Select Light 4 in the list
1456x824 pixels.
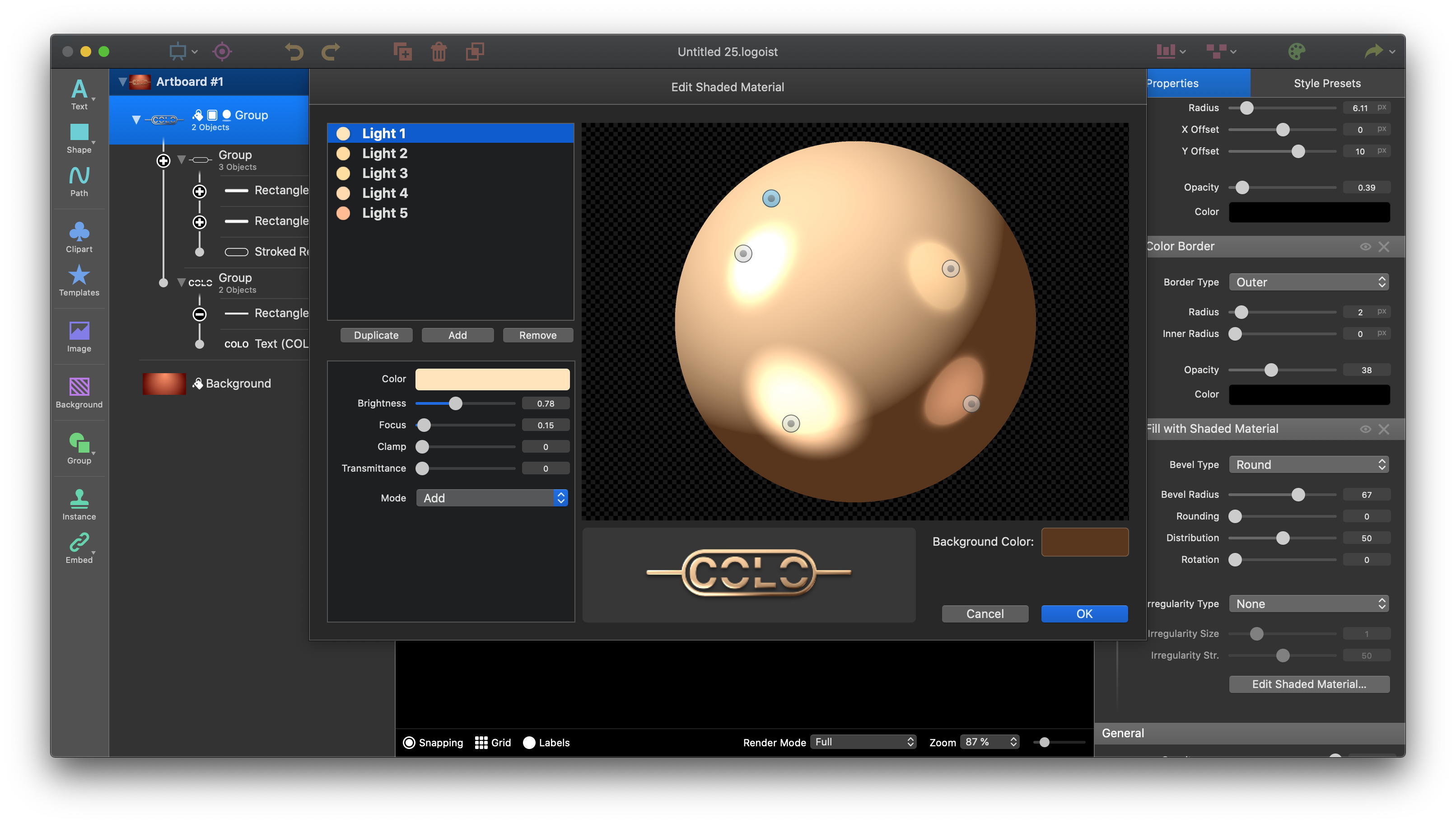(450, 193)
